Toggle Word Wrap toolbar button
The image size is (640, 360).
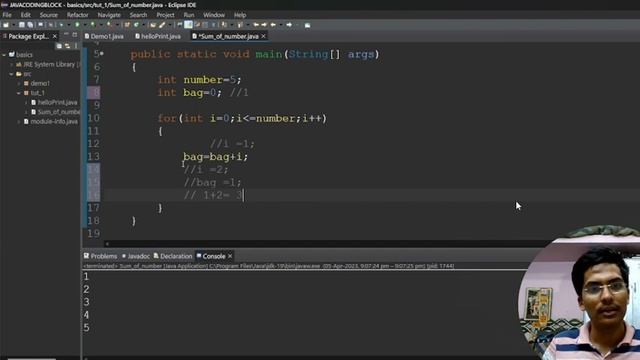pyautogui.click(x=197, y=25)
